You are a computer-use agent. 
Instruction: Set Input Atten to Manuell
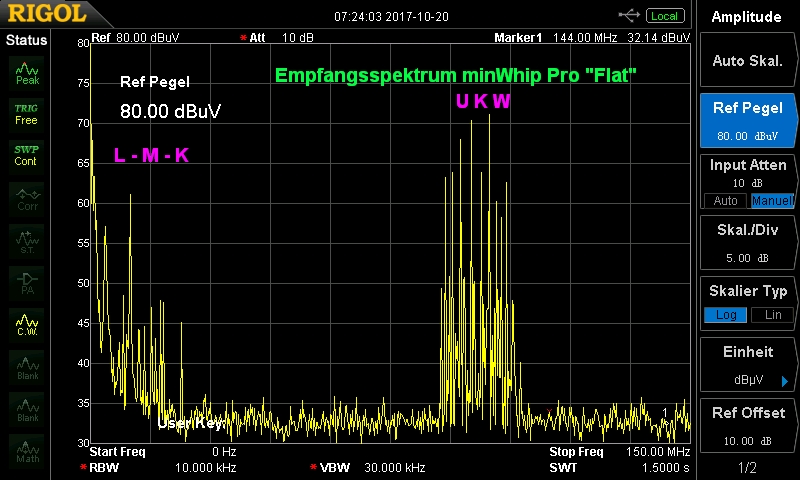point(772,200)
